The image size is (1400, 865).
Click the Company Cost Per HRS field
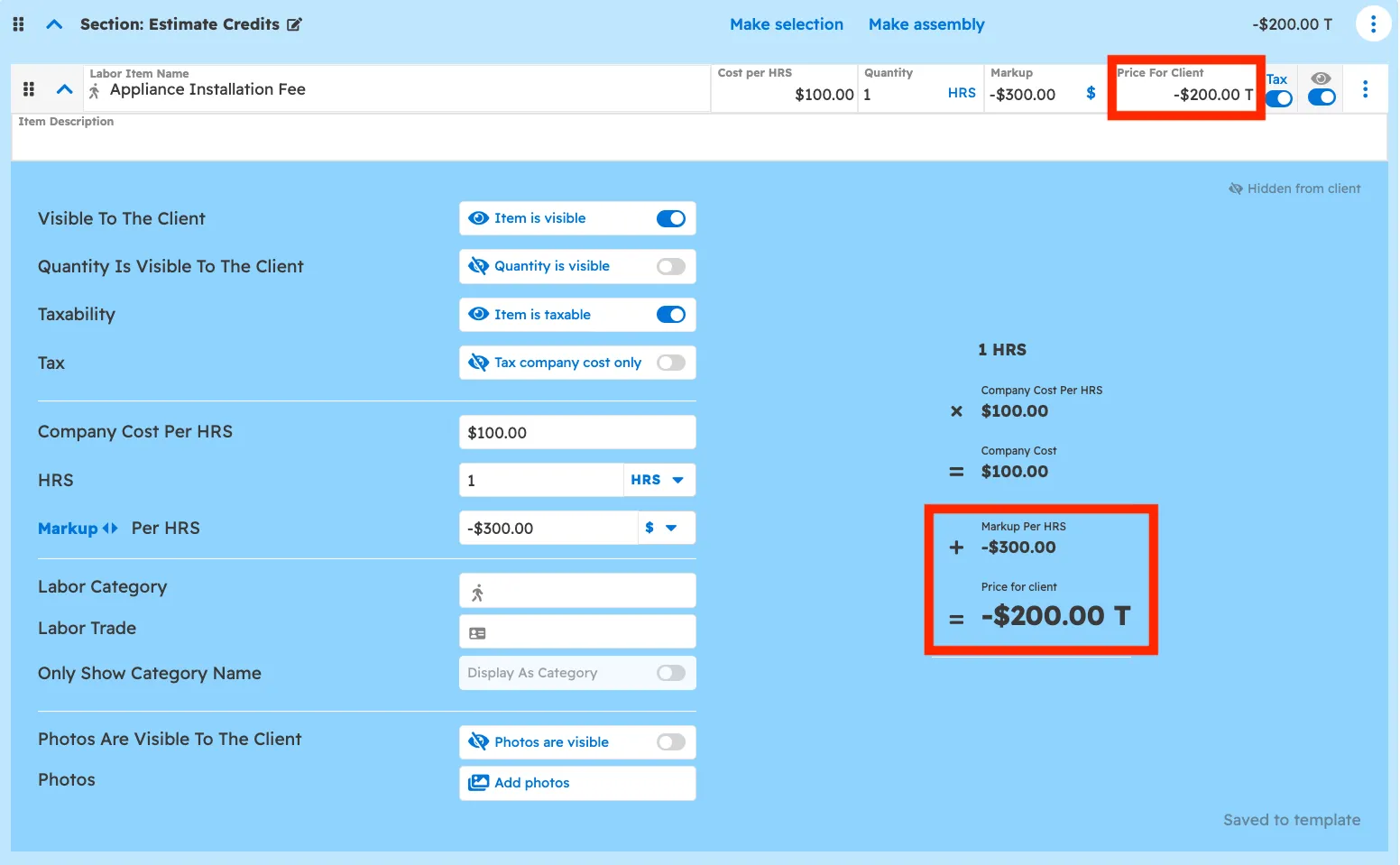click(x=576, y=433)
